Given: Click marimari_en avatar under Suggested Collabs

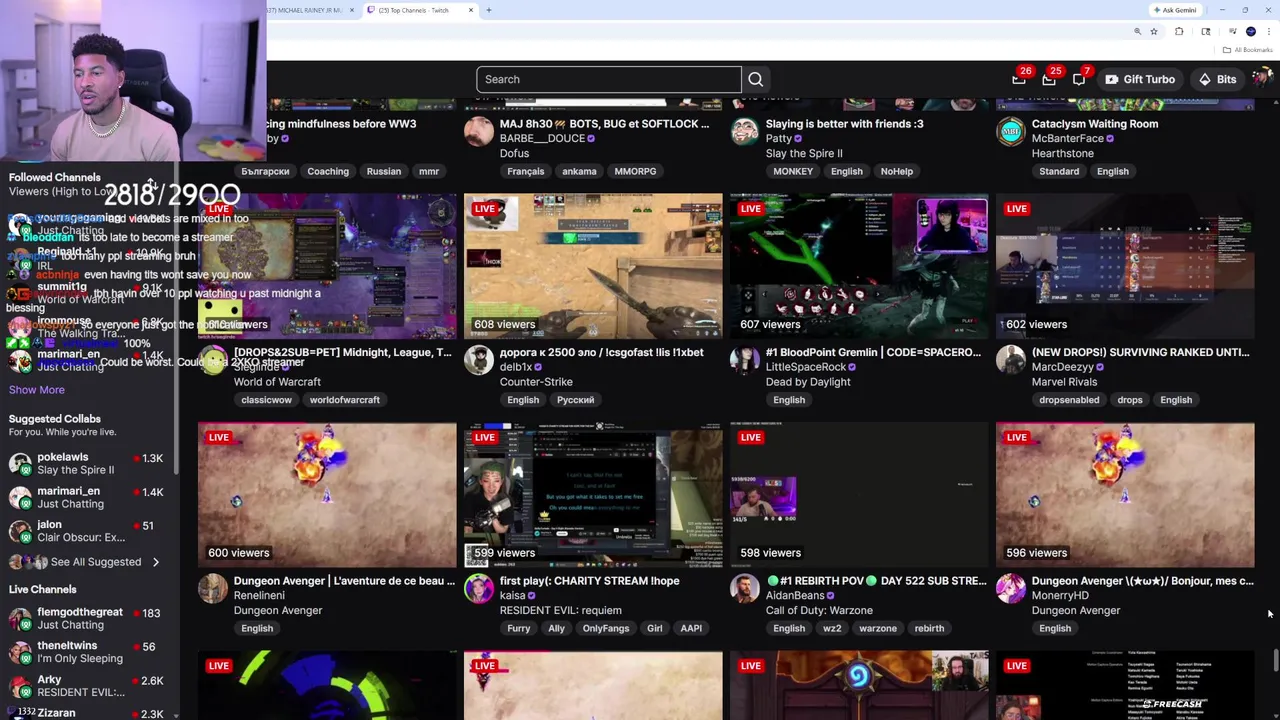Looking at the screenshot, I should pos(19,497).
